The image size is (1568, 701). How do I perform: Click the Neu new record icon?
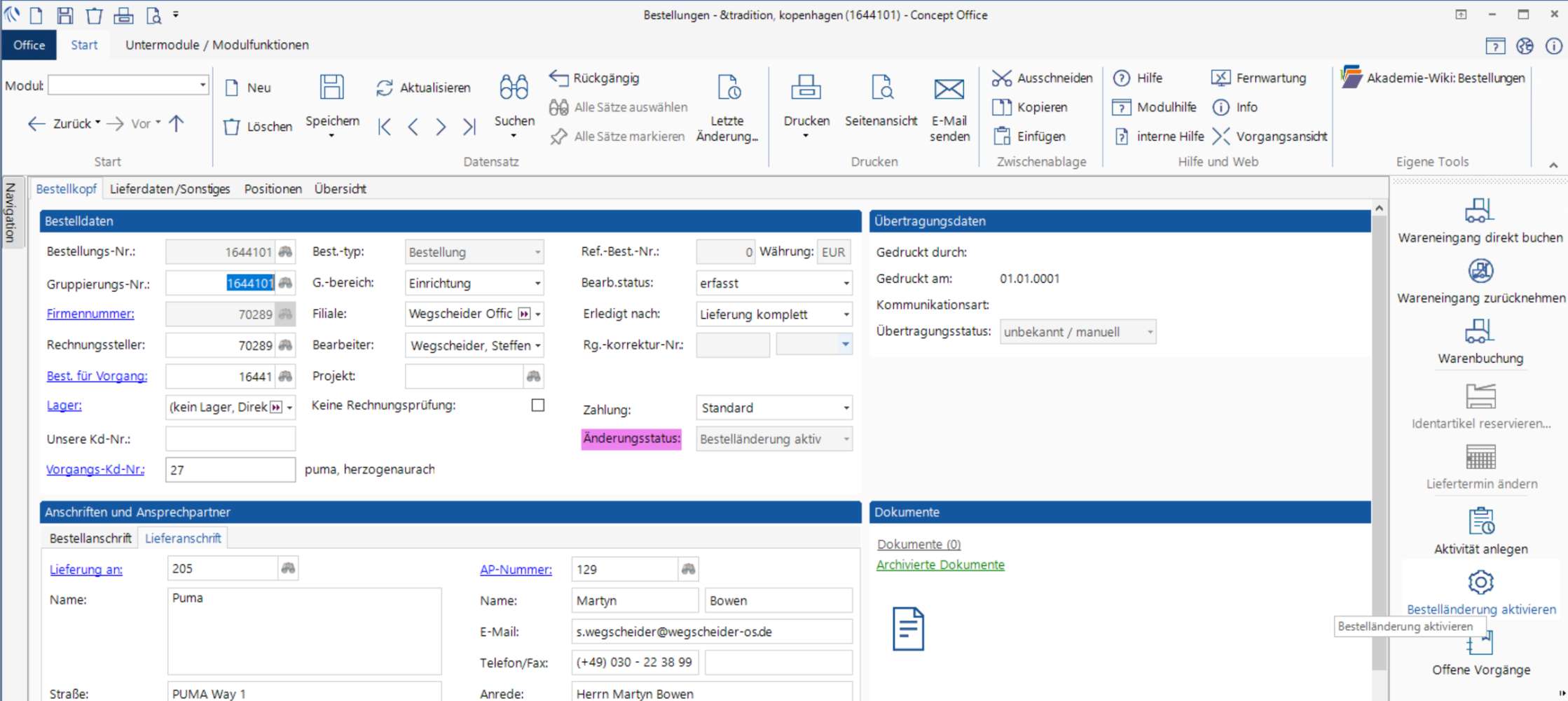[x=232, y=88]
